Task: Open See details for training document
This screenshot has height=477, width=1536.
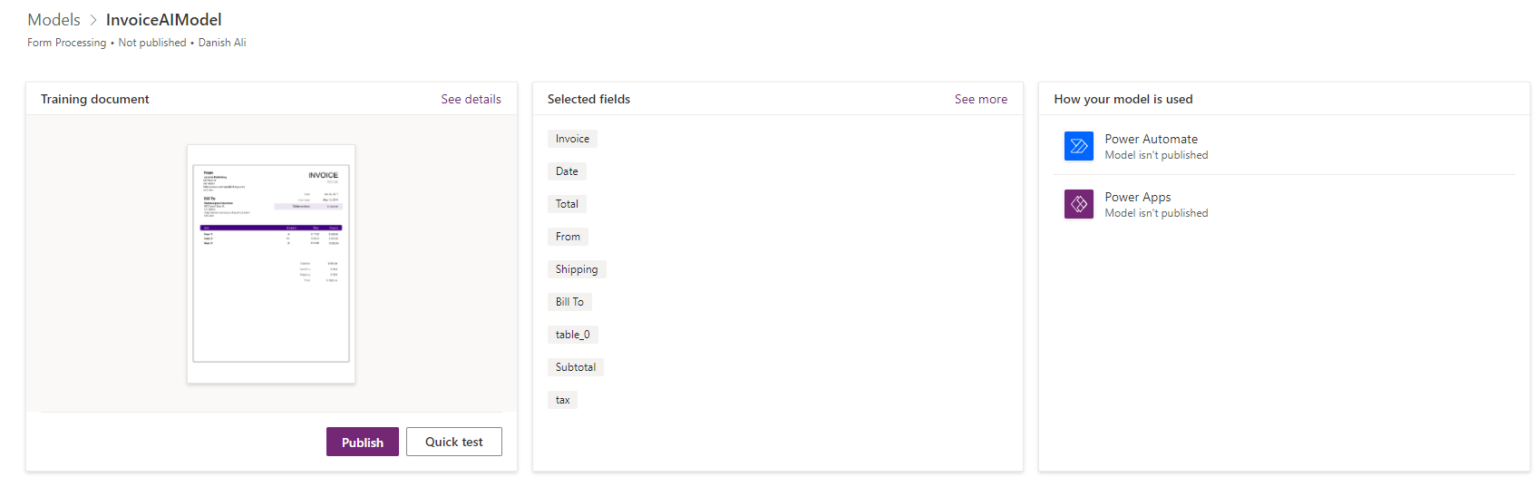Action: [471, 99]
